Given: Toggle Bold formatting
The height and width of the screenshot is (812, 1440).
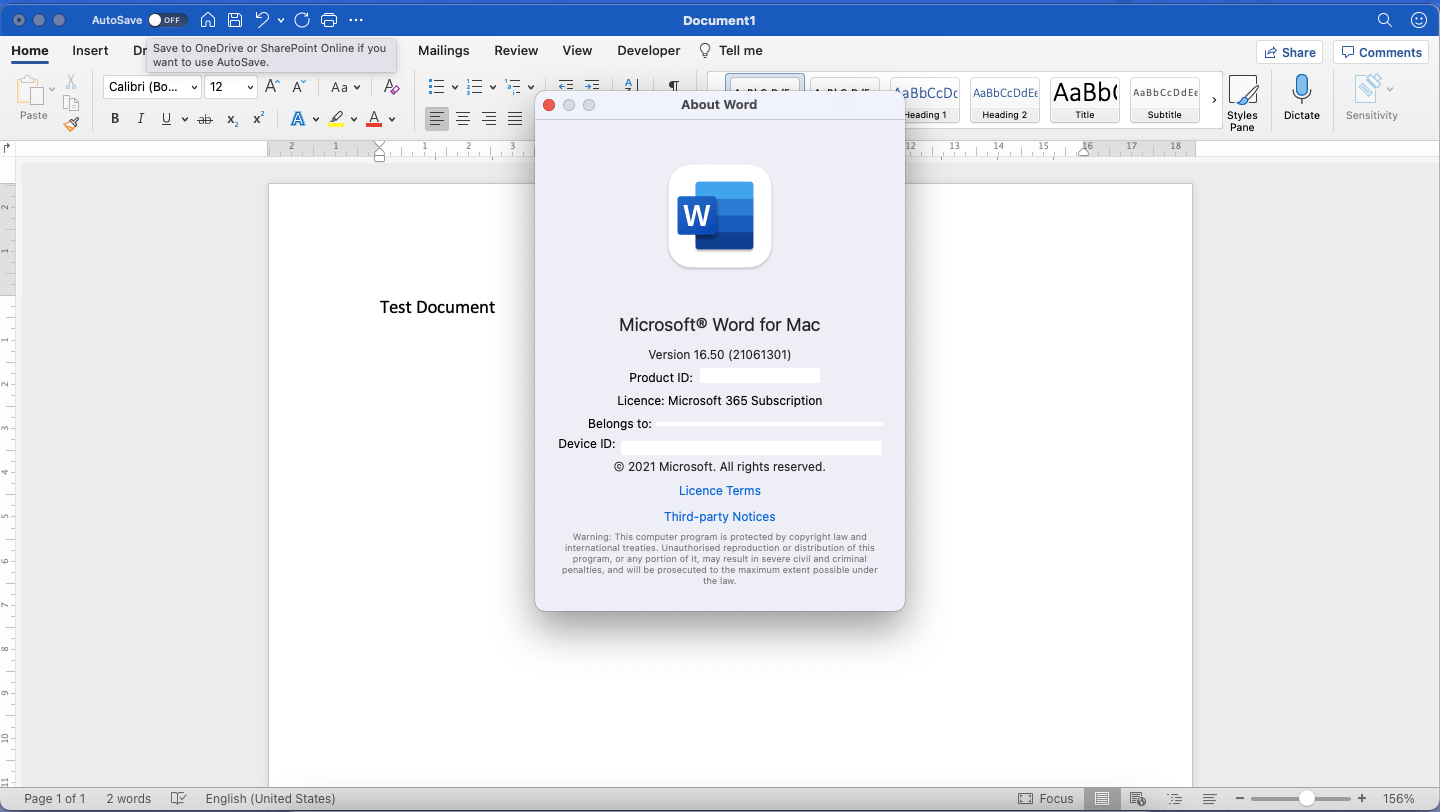Looking at the screenshot, I should pyautogui.click(x=115, y=119).
